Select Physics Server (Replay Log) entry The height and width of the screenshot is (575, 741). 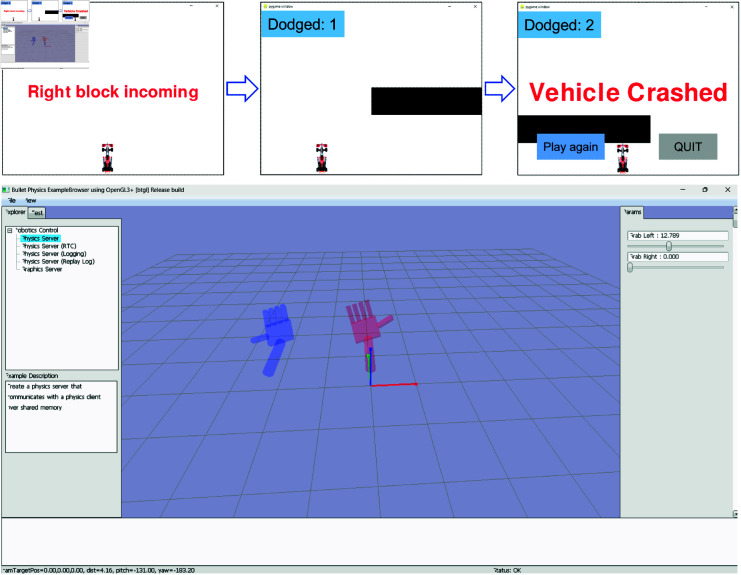point(58,261)
